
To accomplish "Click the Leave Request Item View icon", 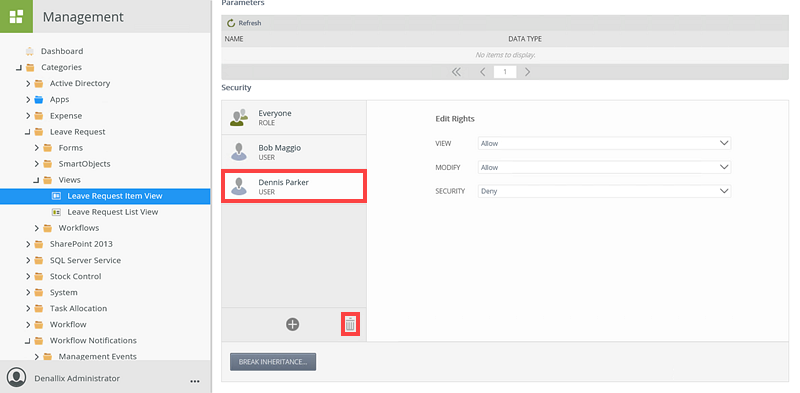I will [57, 196].
